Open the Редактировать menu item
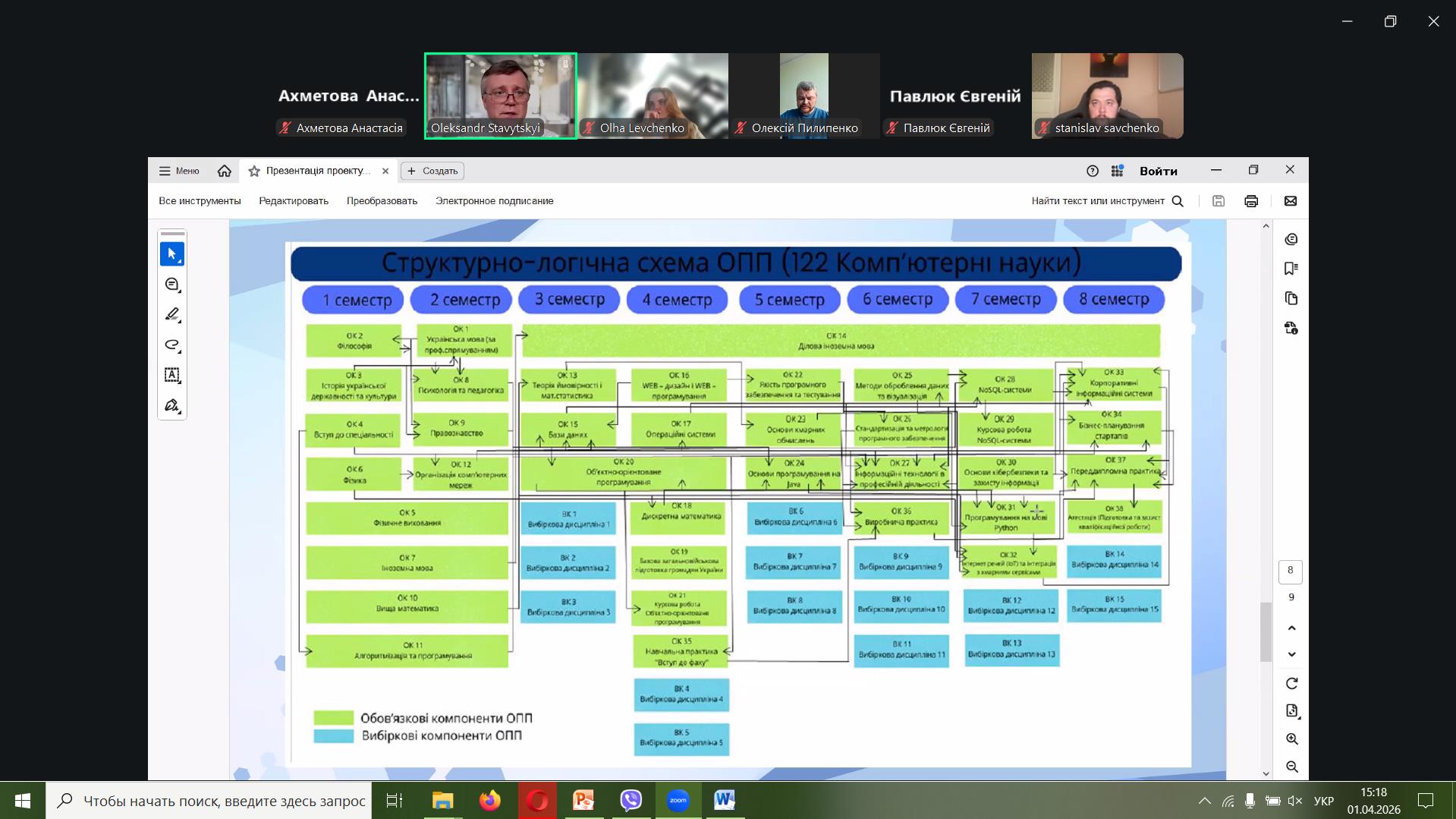The height and width of the screenshot is (819, 1456). 293,201
